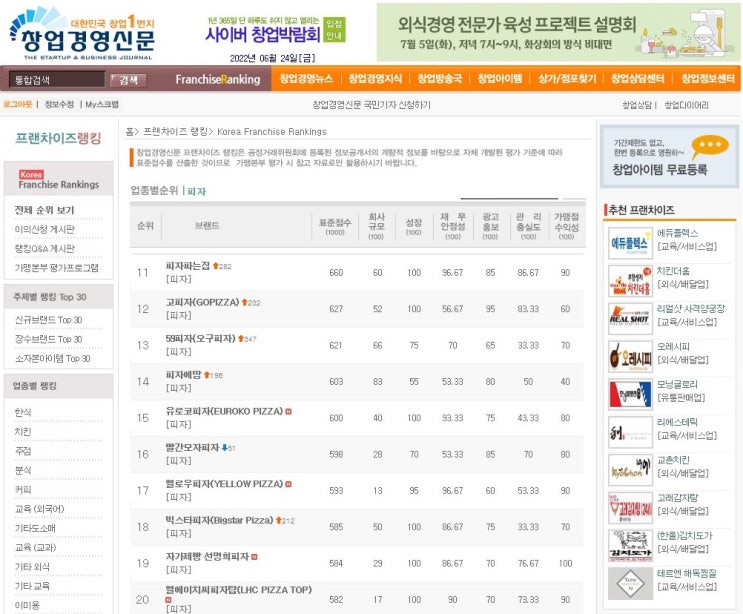
Task: Click the 테르엔 해독찜질 franchise logo
Action: coord(630,584)
